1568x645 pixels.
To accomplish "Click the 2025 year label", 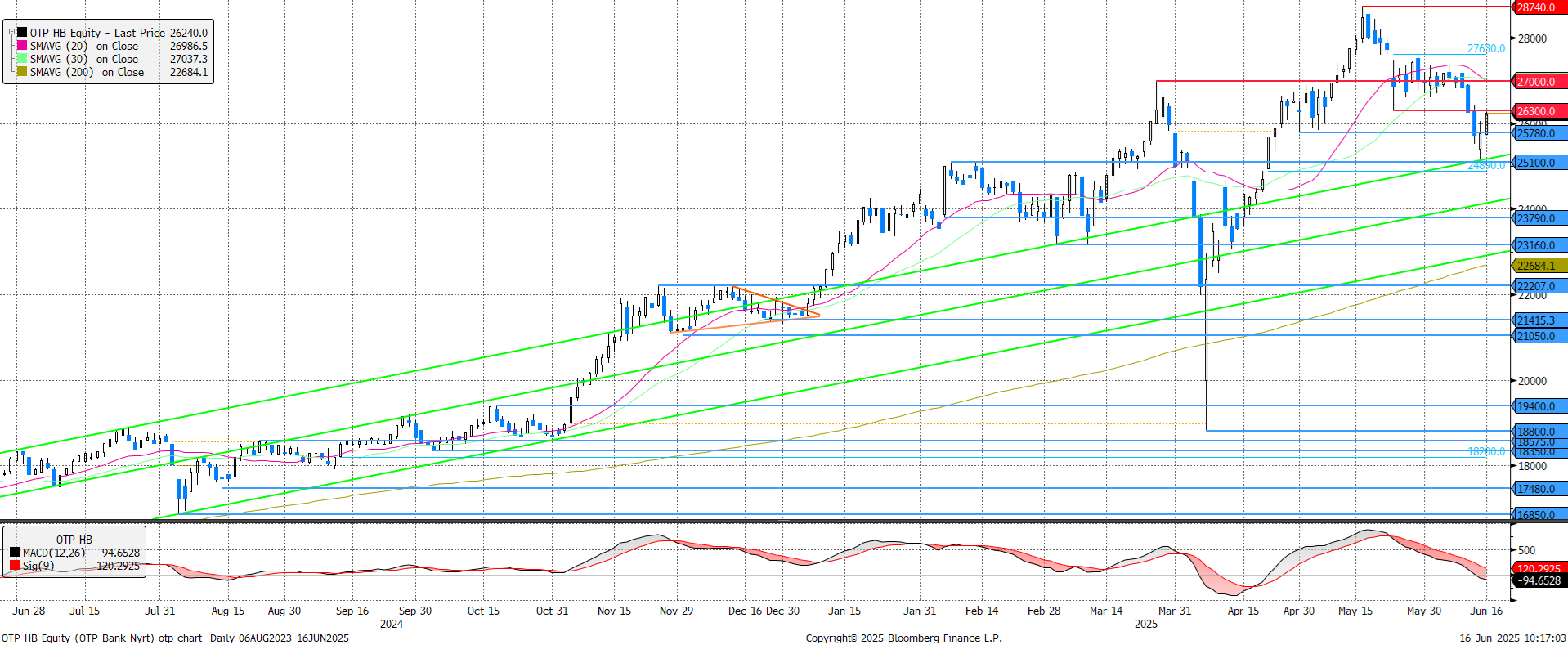I will 1146,624.
